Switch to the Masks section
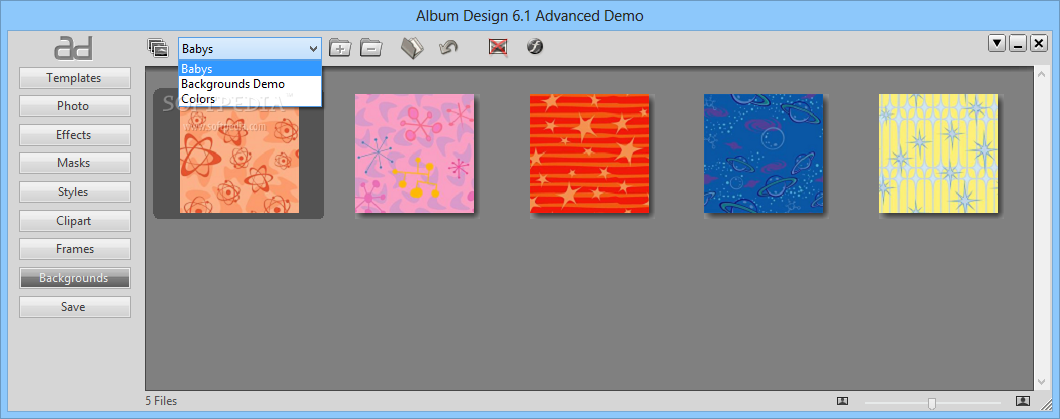The height and width of the screenshot is (419, 1060). click(74, 163)
